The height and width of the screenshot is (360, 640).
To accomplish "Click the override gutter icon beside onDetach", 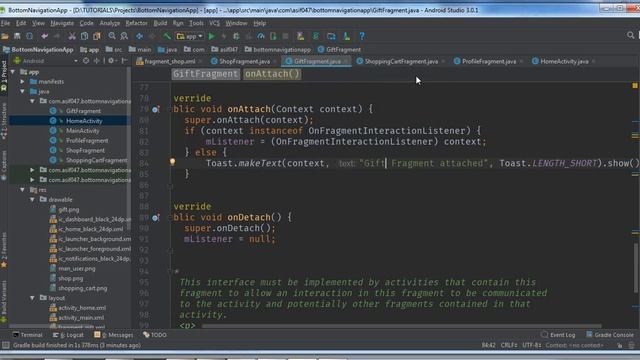I will pyautogui.click(x=156, y=218).
